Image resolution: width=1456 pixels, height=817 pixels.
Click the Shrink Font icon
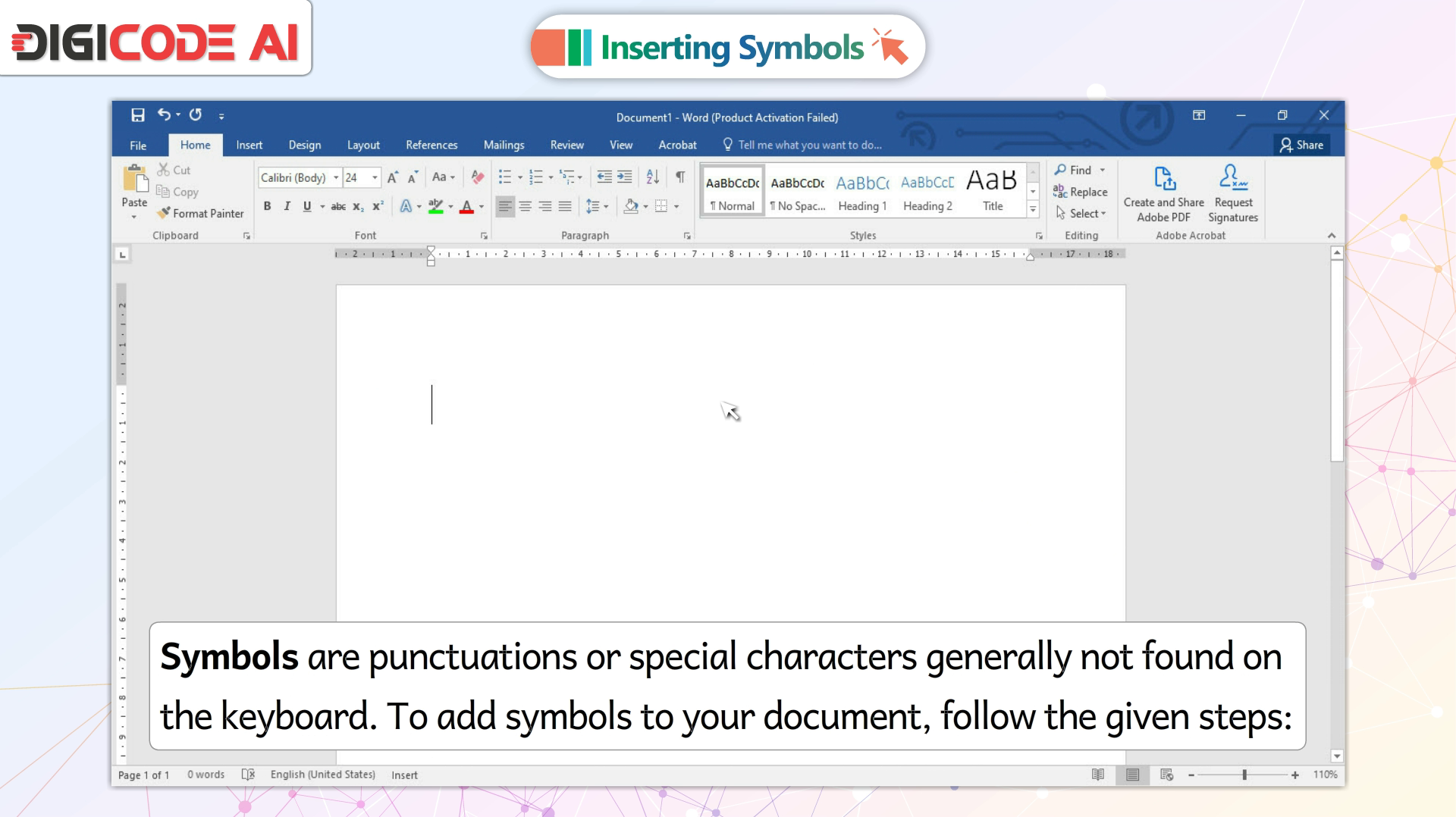point(413,177)
